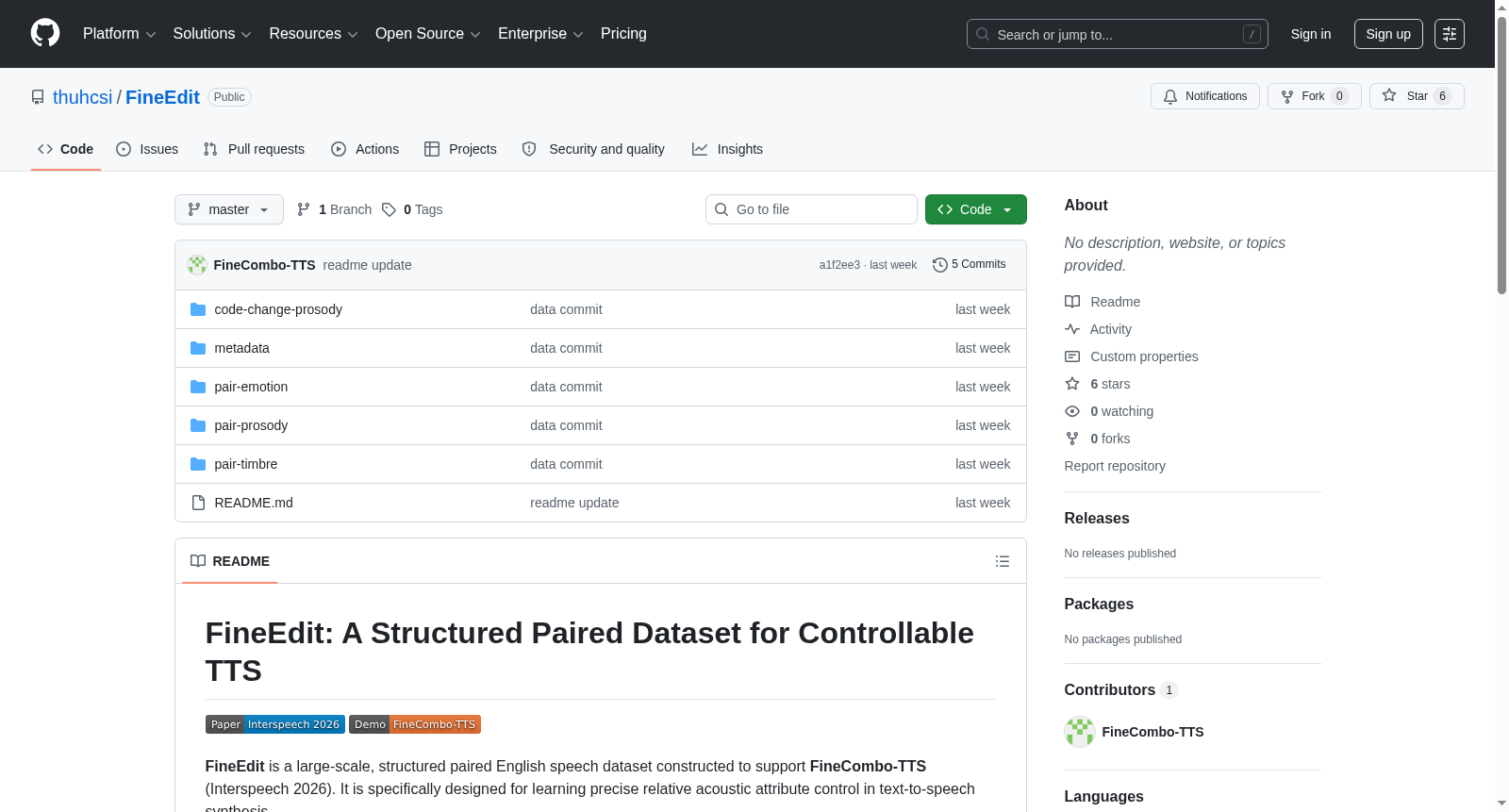Switch to the Issues tab
Image resolution: width=1509 pixels, height=812 pixels.
[x=147, y=149]
